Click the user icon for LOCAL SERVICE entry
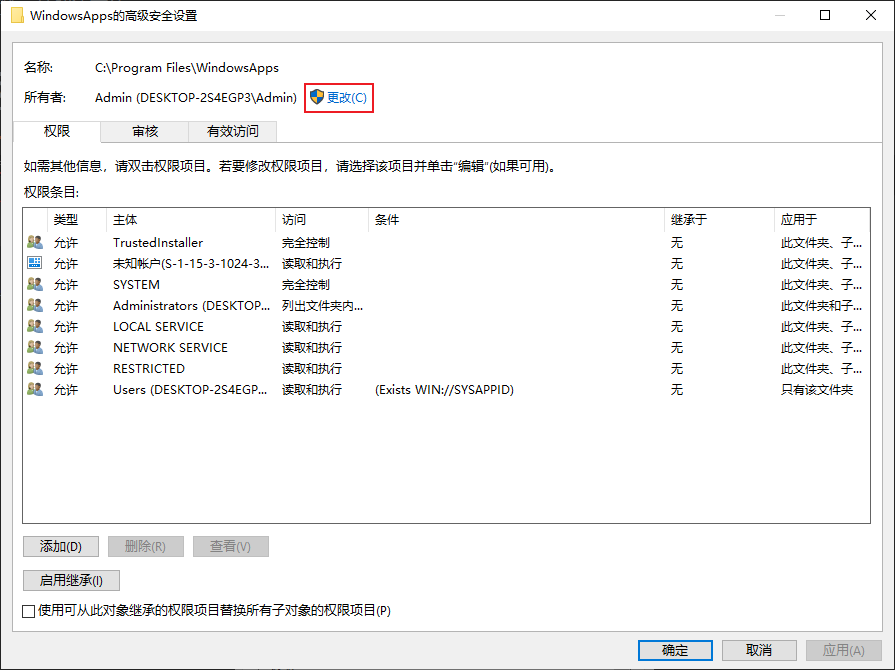 [x=35, y=326]
